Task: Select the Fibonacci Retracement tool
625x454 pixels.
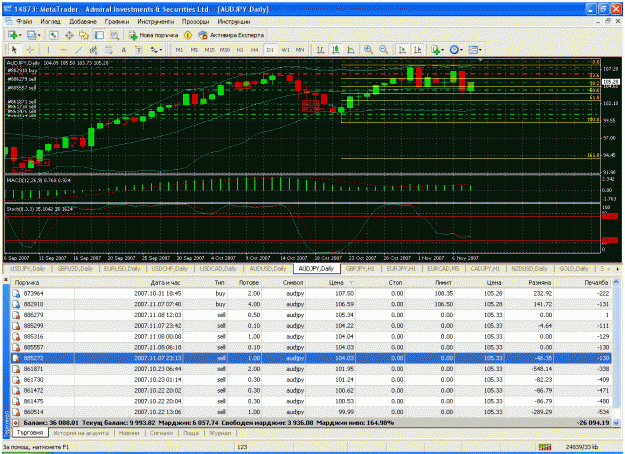Action: tap(108, 50)
